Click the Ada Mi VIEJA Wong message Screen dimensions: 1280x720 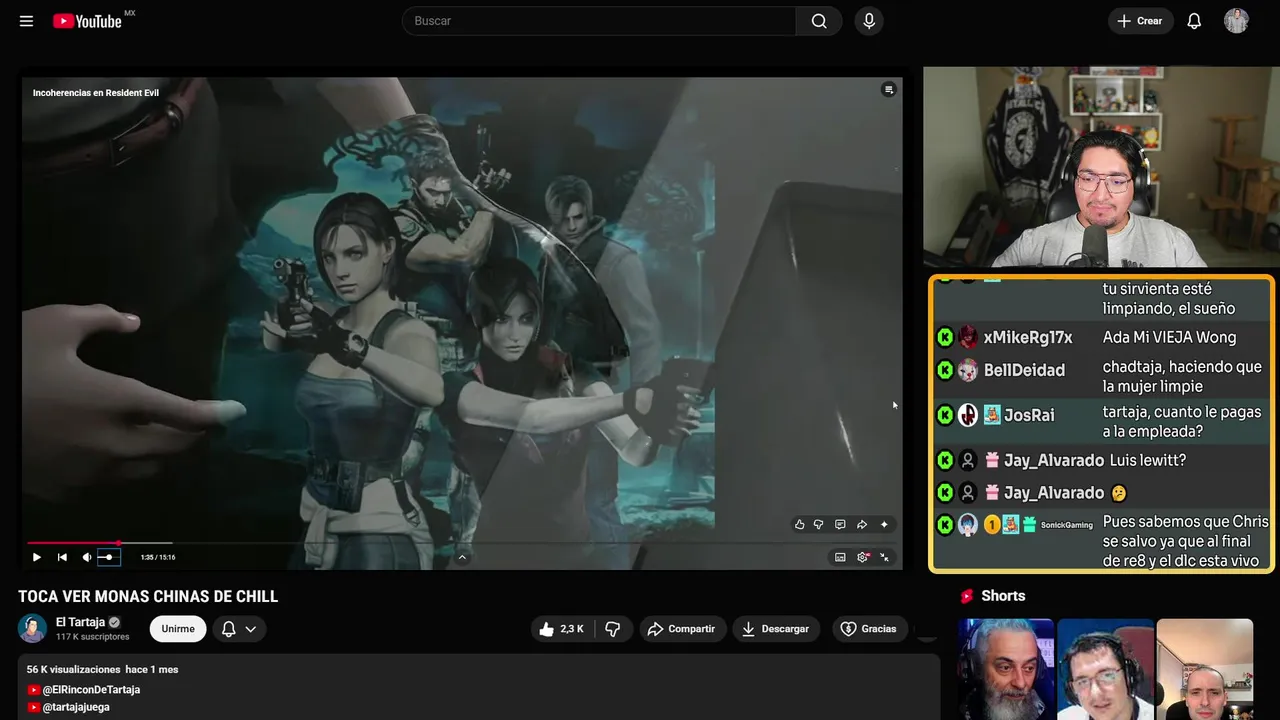pyautogui.click(x=1170, y=337)
